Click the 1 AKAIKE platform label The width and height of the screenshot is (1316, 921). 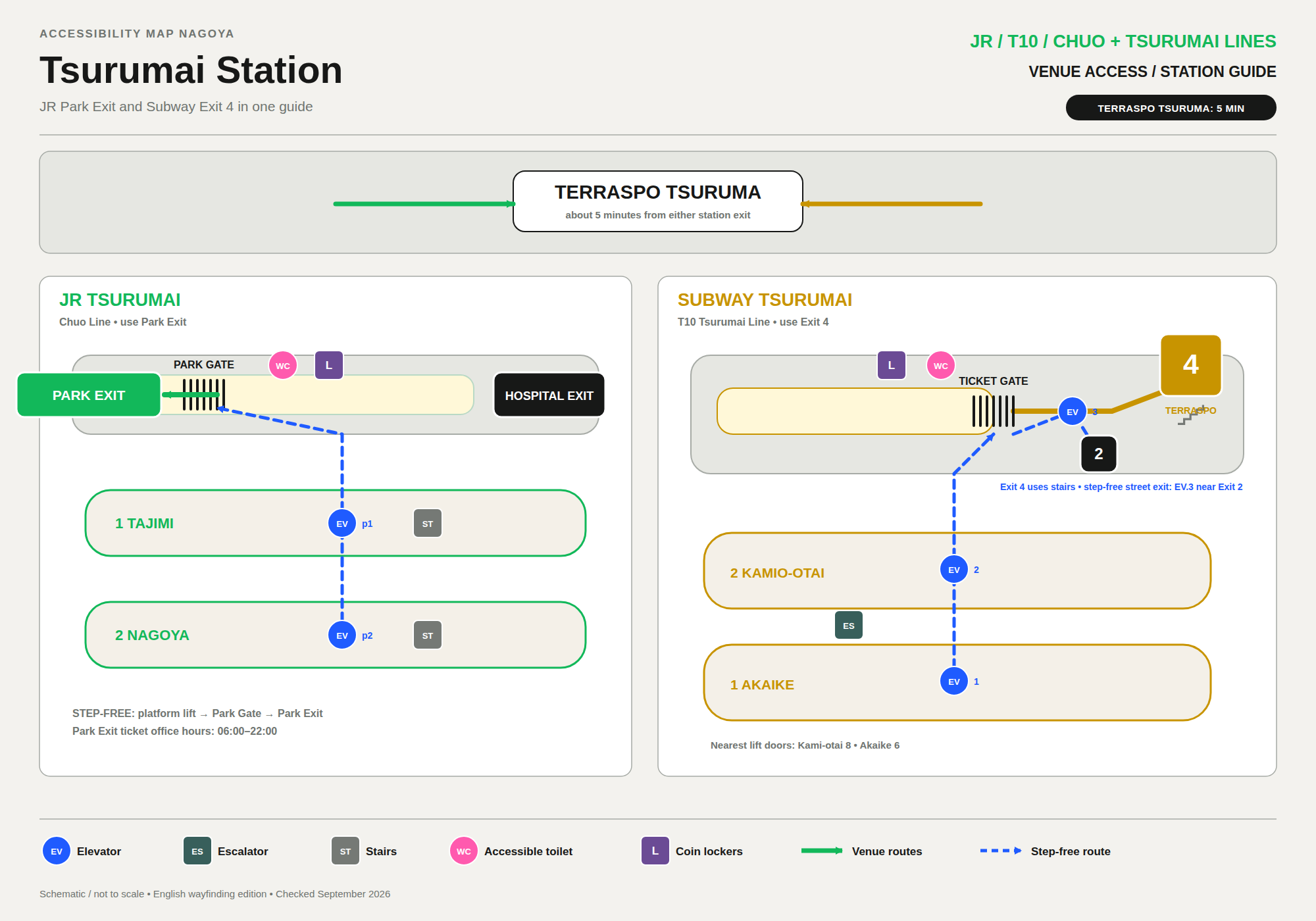point(762,685)
